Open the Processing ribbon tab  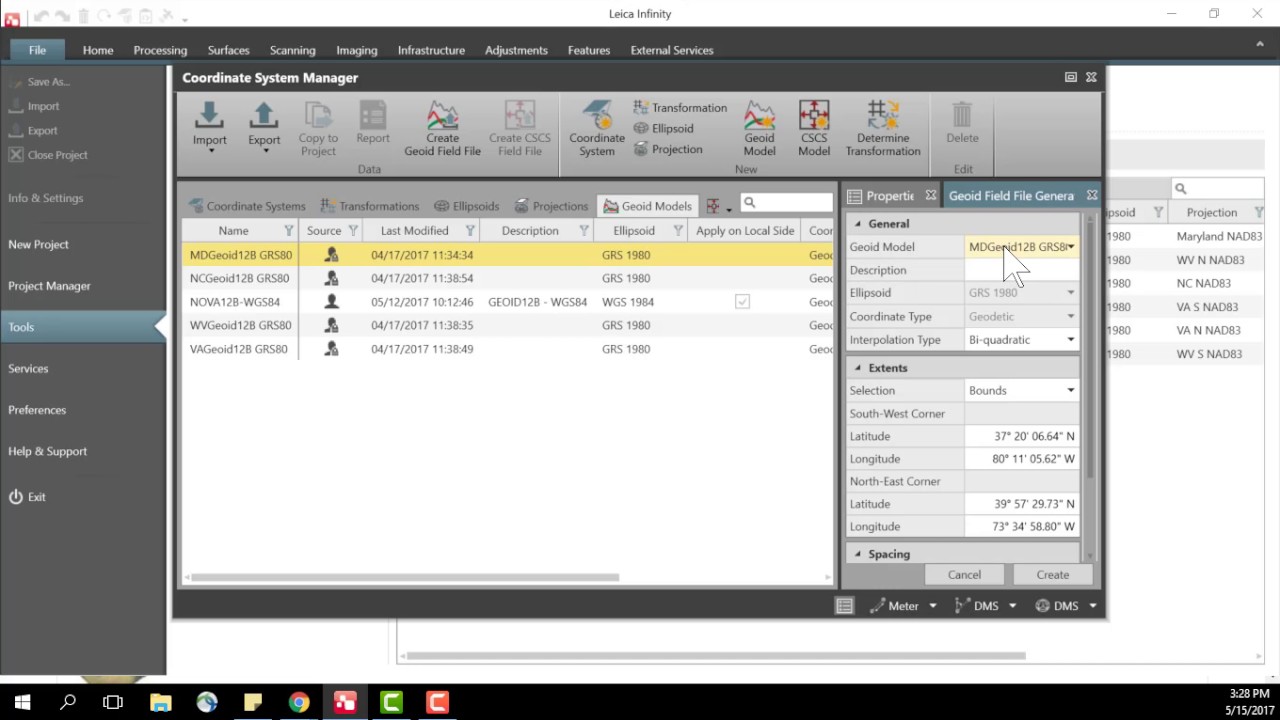click(160, 50)
